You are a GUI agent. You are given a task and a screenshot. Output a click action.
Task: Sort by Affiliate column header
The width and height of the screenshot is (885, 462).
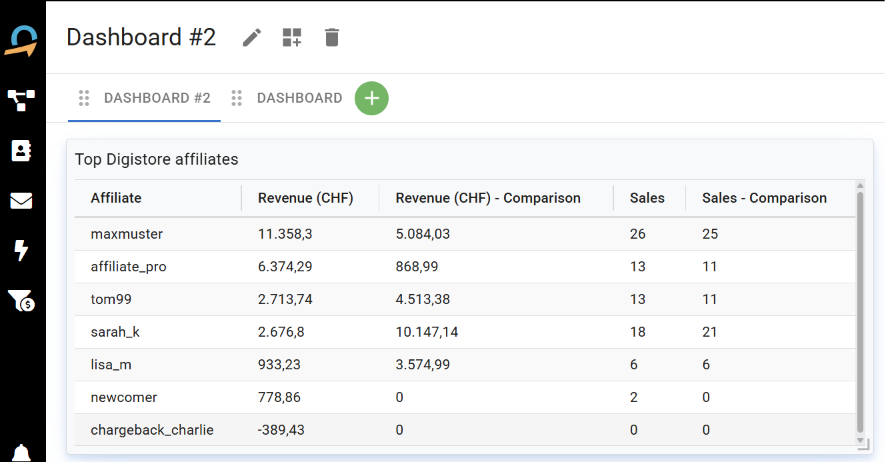click(116, 198)
